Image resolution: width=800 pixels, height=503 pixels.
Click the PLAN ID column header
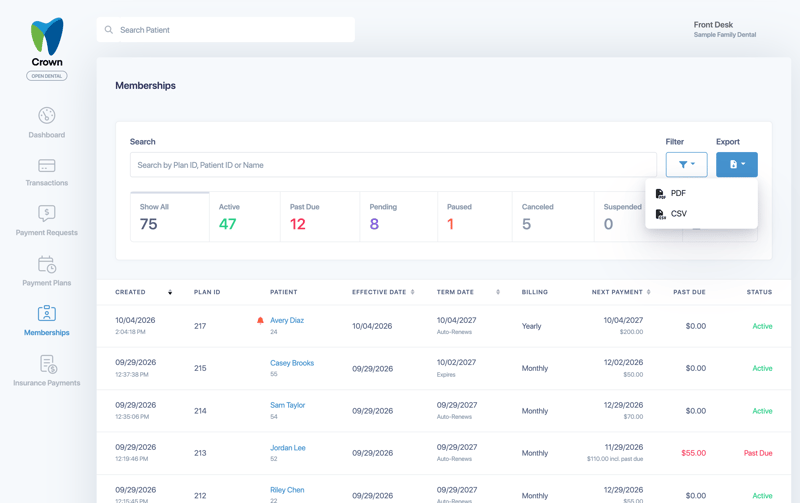point(207,292)
